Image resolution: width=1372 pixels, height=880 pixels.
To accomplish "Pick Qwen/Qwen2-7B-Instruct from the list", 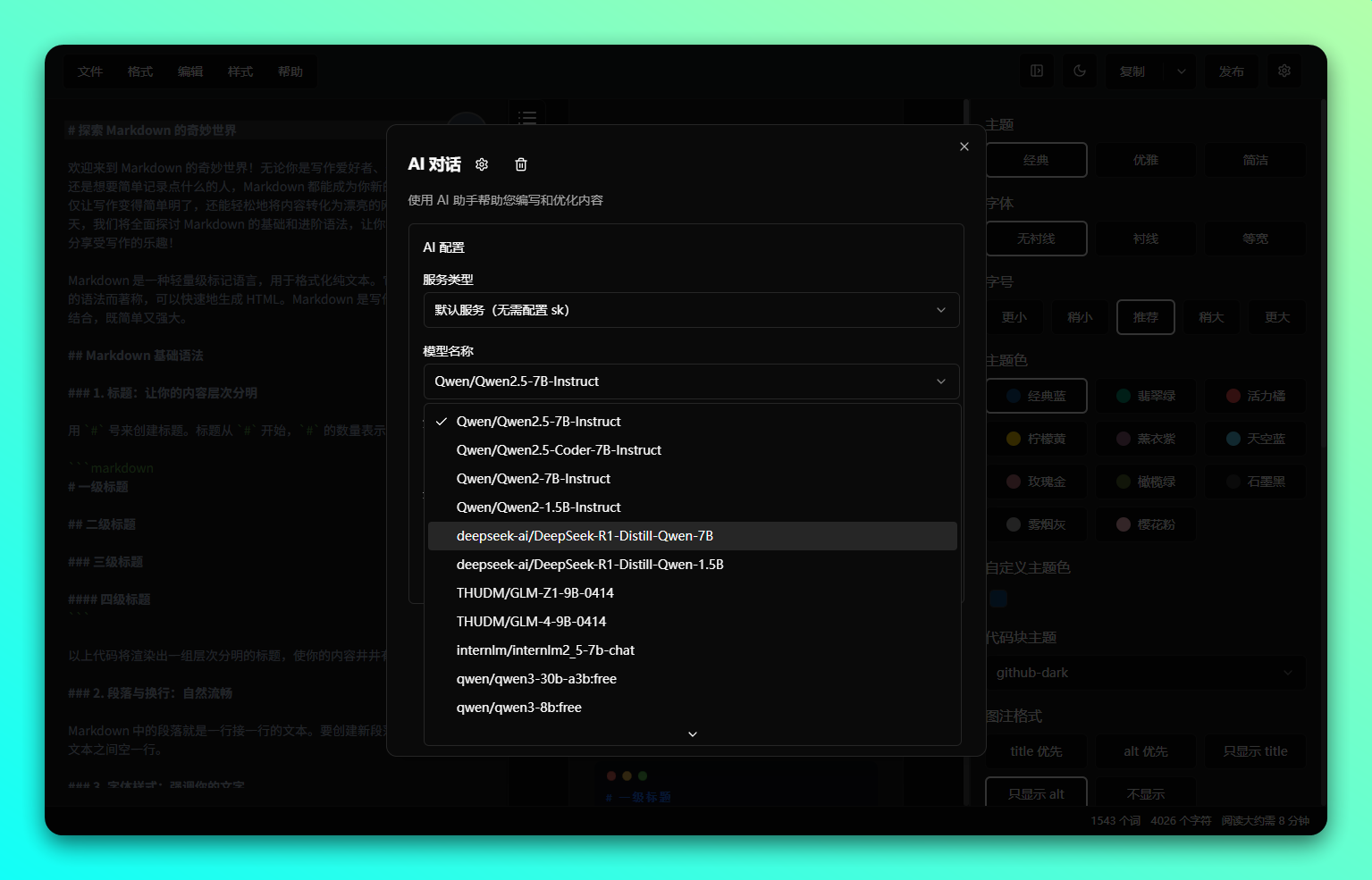I will coord(693,479).
